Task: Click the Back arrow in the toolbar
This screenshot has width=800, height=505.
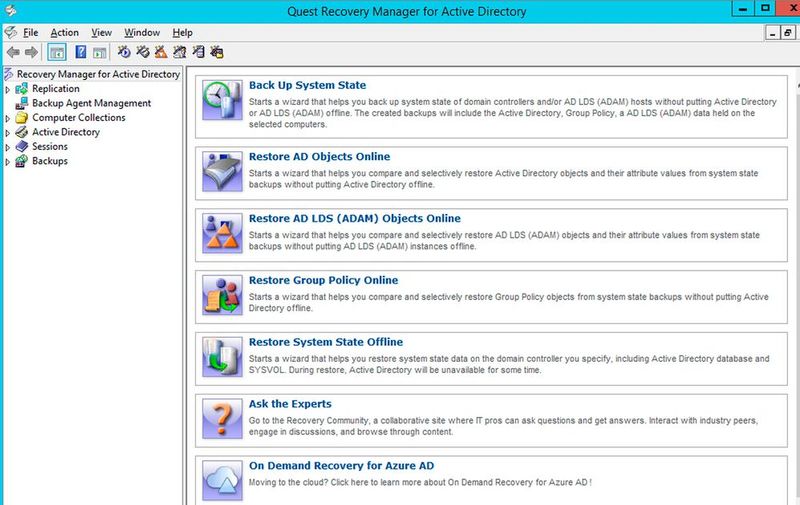Action: coord(13,52)
